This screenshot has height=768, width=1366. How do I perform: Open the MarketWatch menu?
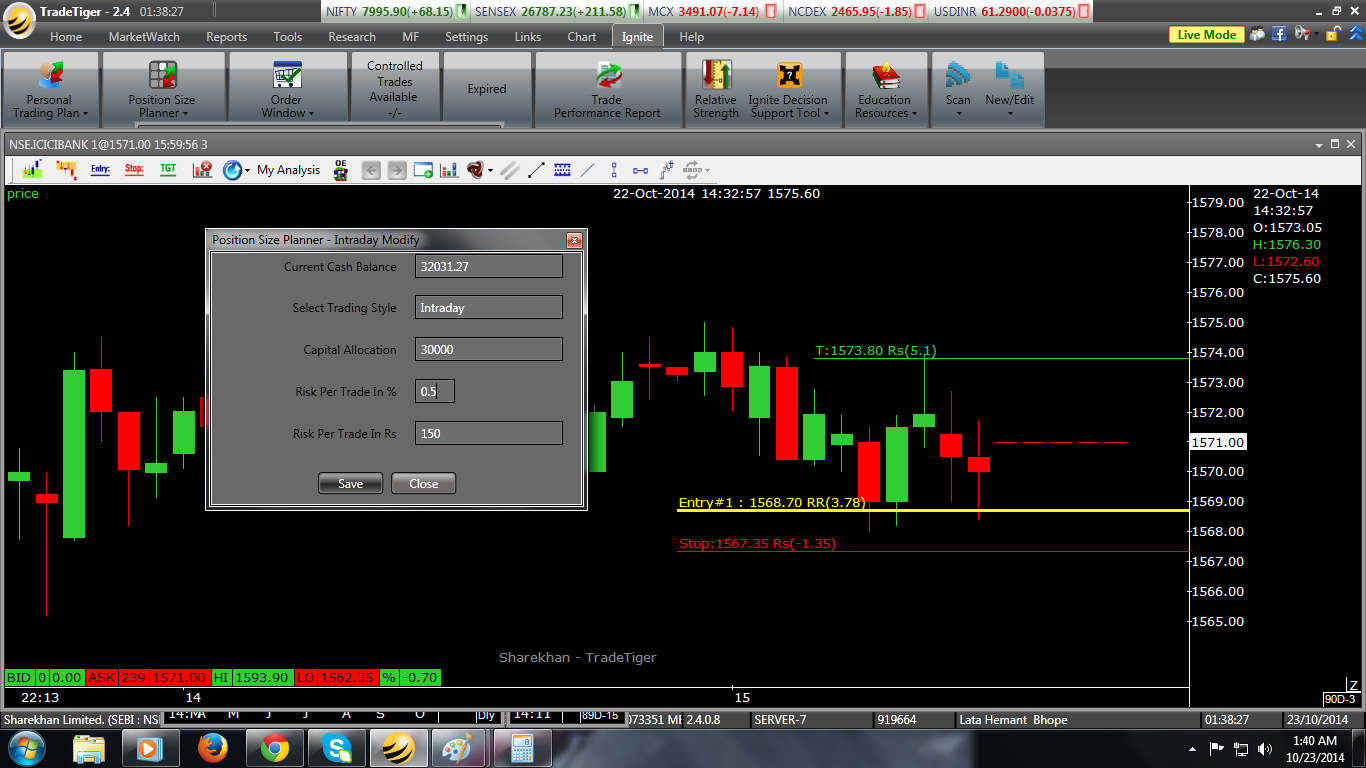(x=144, y=37)
